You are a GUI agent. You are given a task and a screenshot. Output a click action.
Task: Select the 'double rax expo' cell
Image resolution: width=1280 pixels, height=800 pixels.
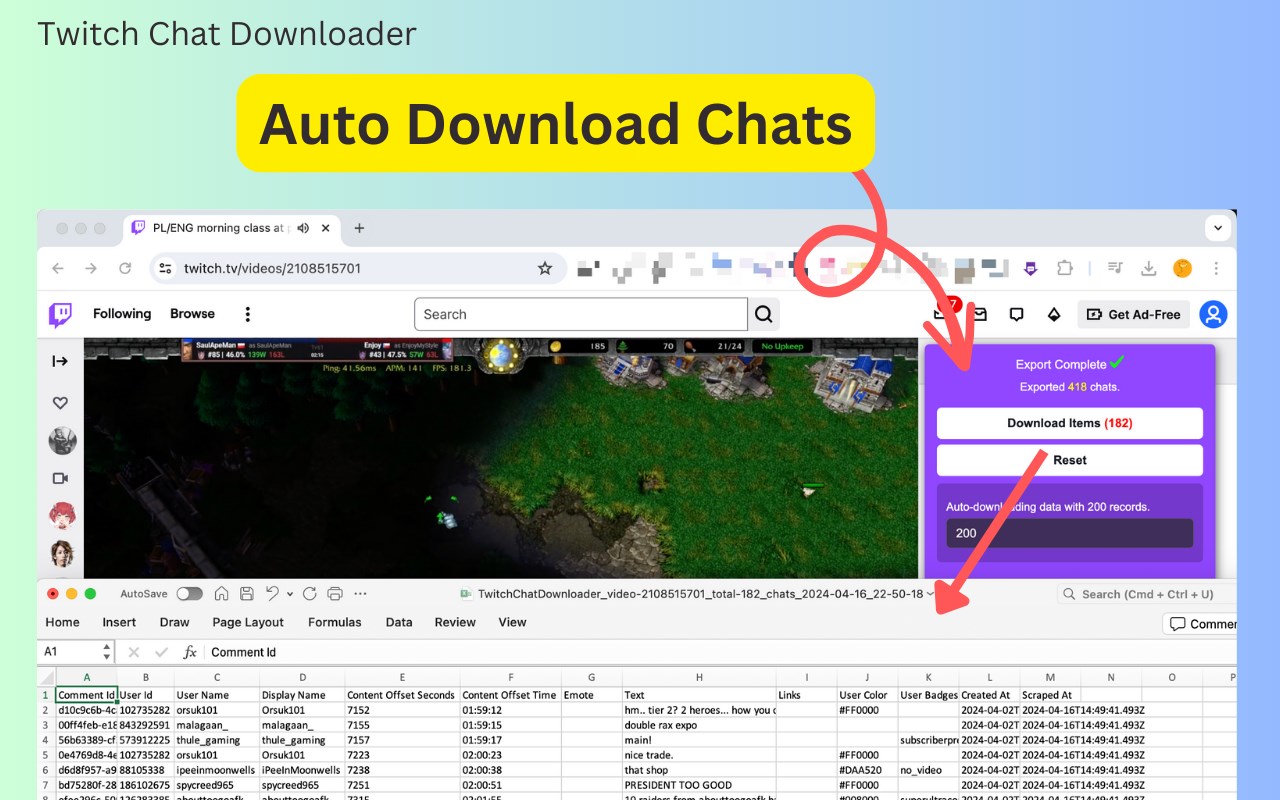click(x=699, y=725)
